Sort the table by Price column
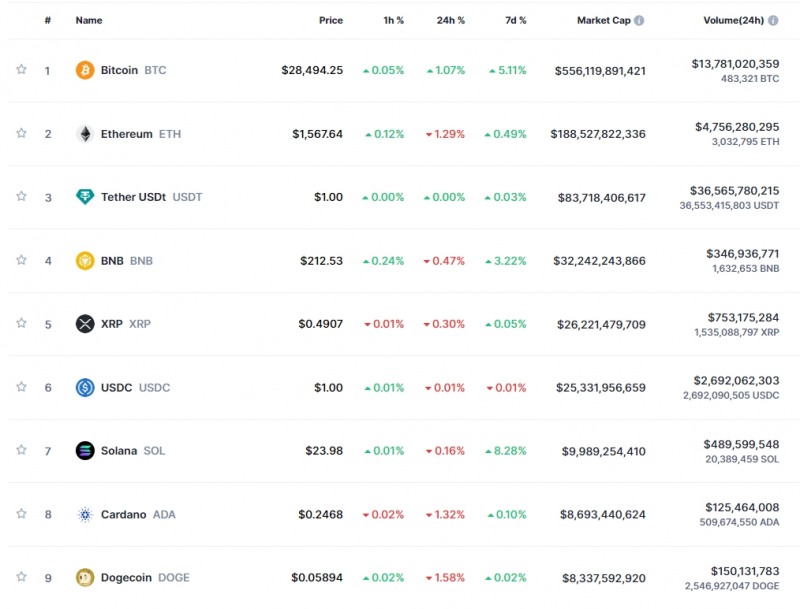800x609 pixels. (x=330, y=19)
